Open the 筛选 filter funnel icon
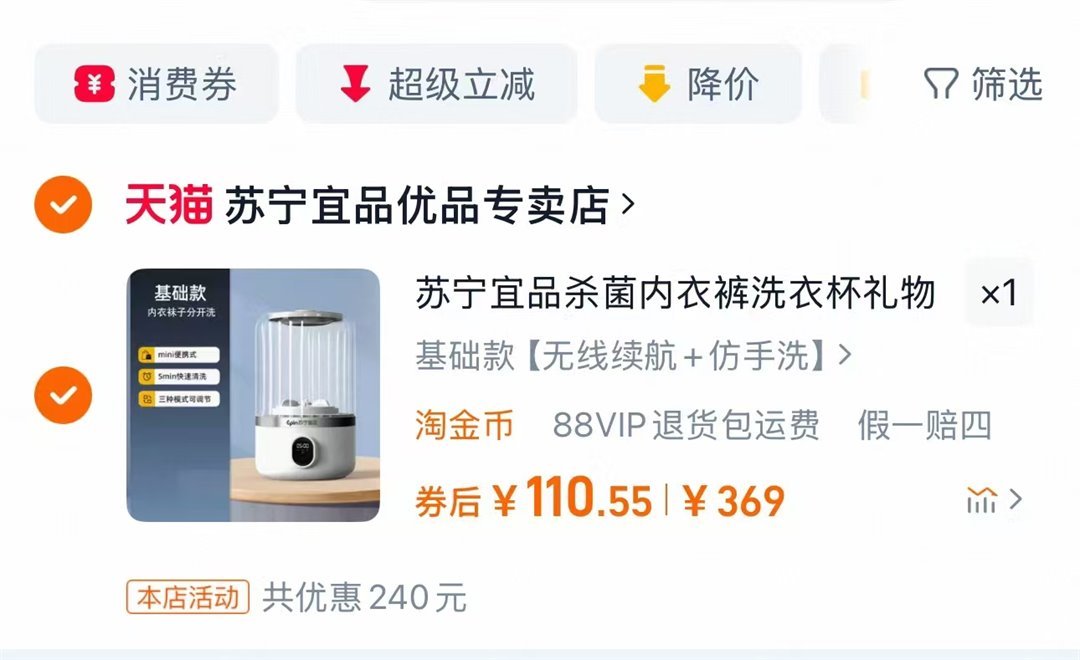 pyautogui.click(x=941, y=84)
